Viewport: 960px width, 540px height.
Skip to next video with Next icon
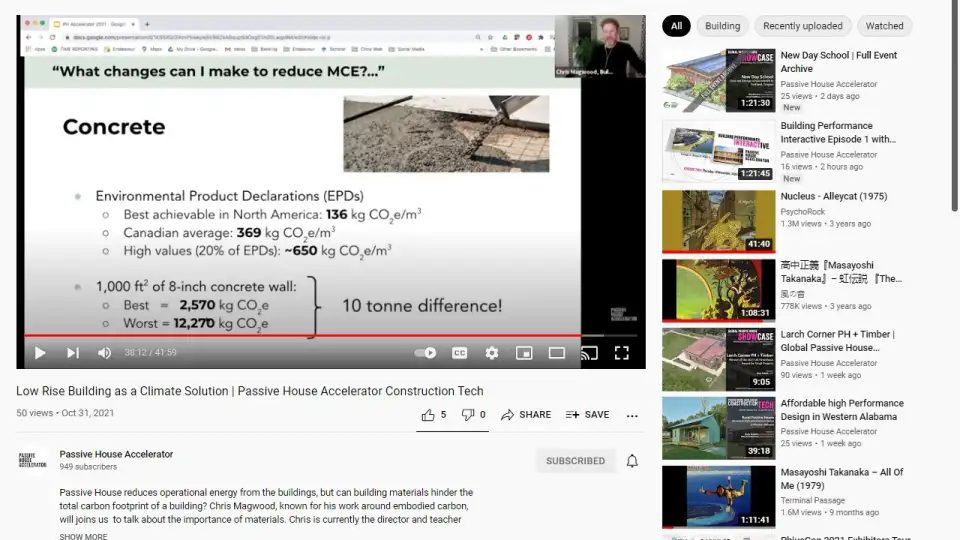click(72, 353)
